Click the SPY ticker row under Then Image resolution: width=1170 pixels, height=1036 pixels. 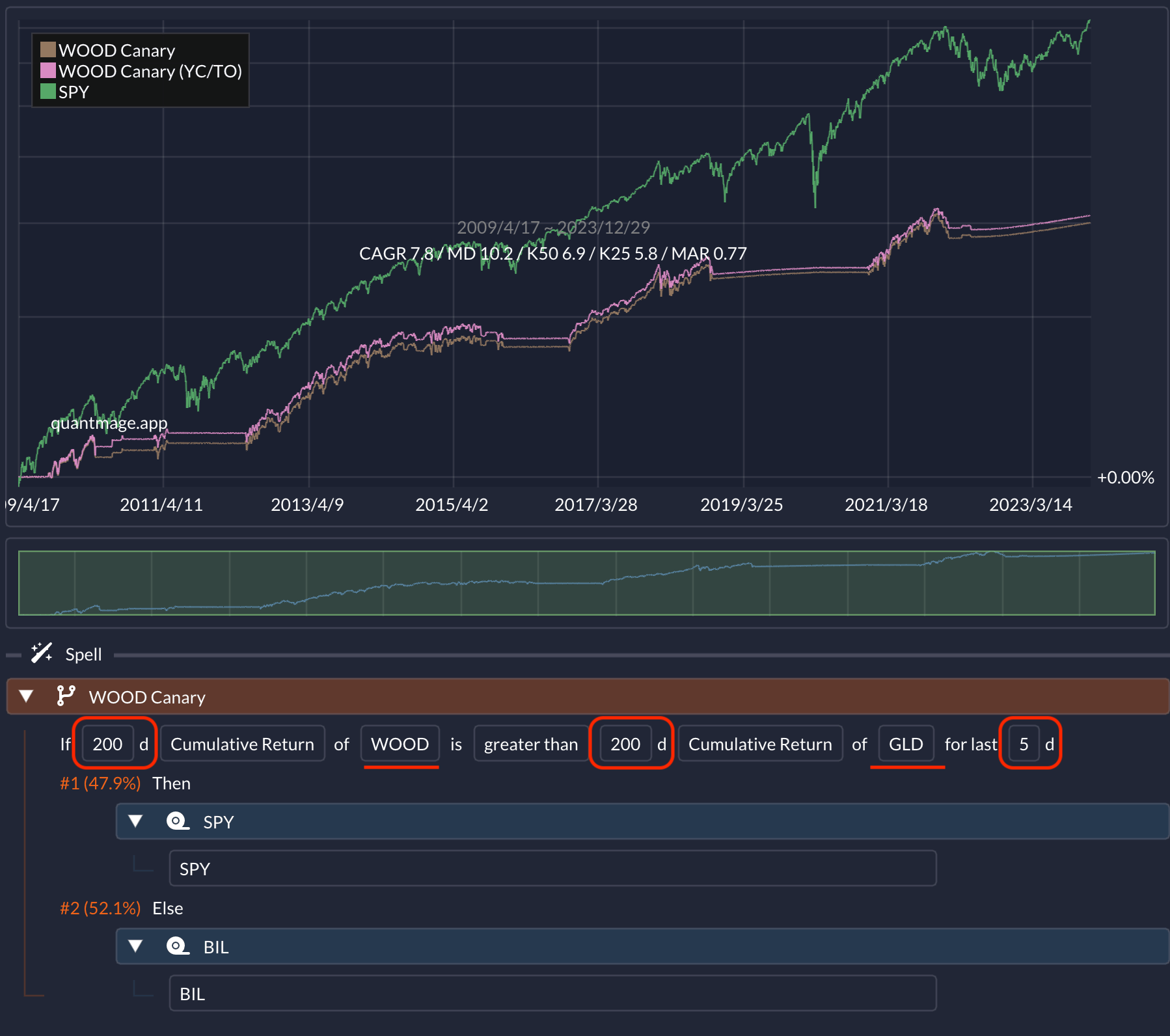click(552, 868)
